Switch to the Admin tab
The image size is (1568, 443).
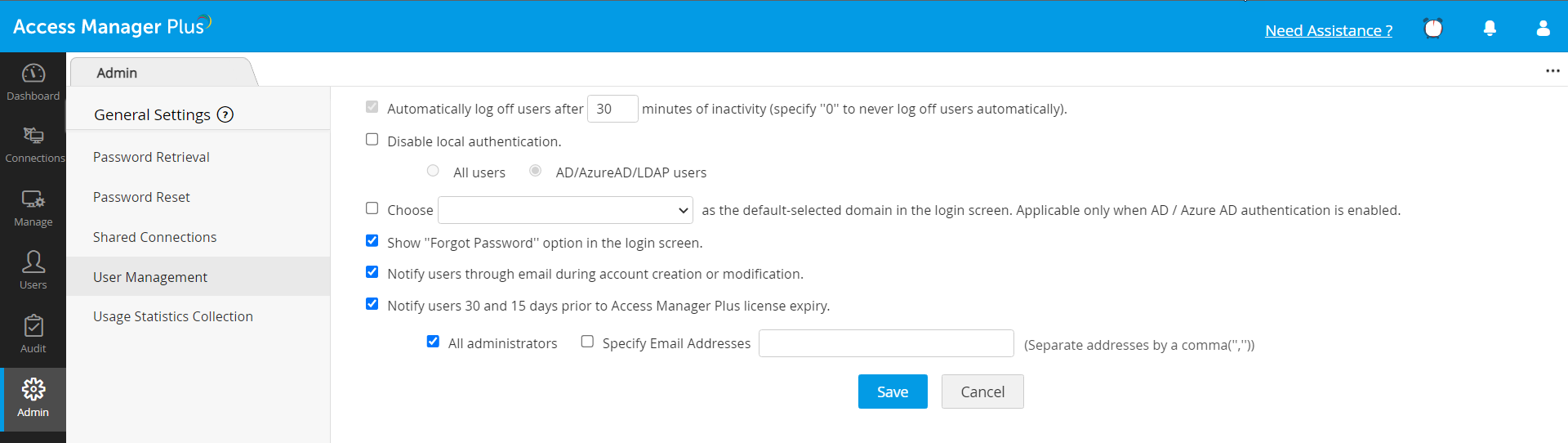point(117,73)
